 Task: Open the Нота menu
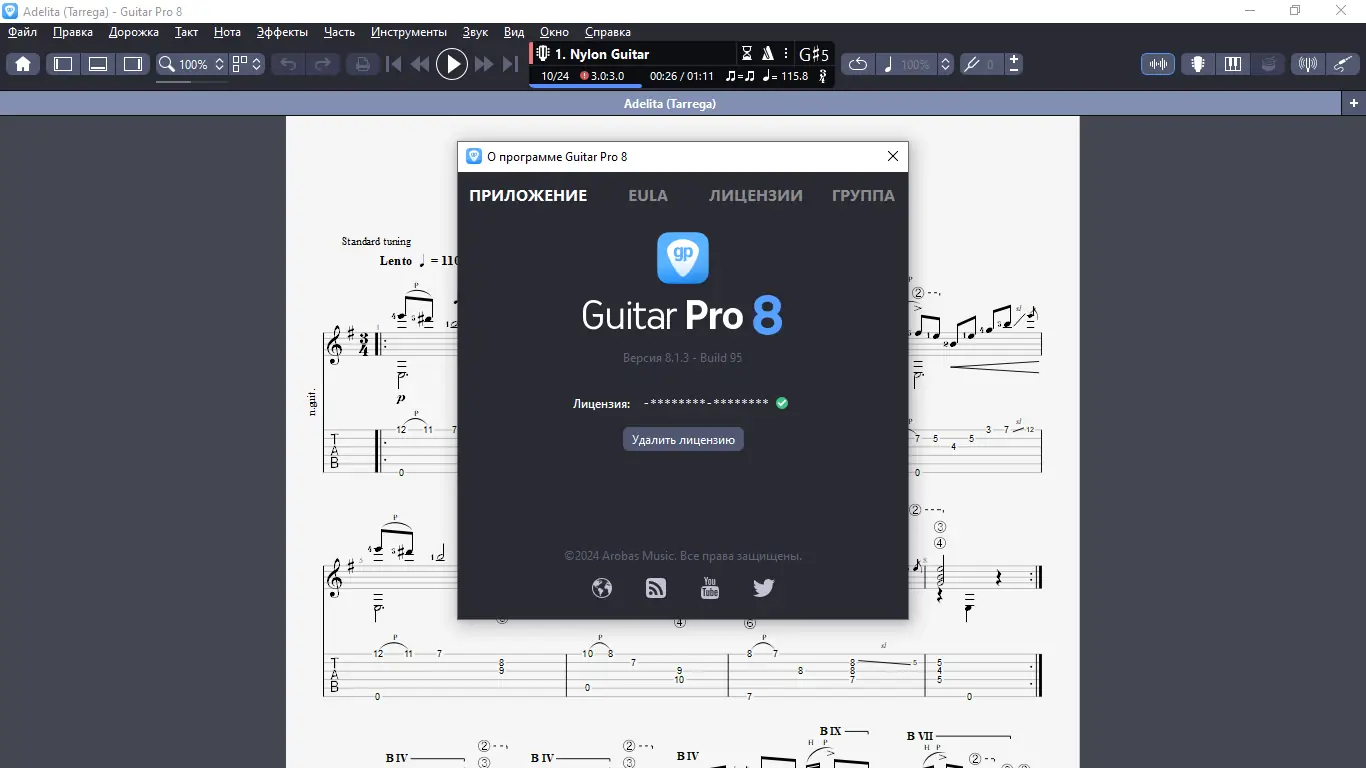(x=228, y=32)
